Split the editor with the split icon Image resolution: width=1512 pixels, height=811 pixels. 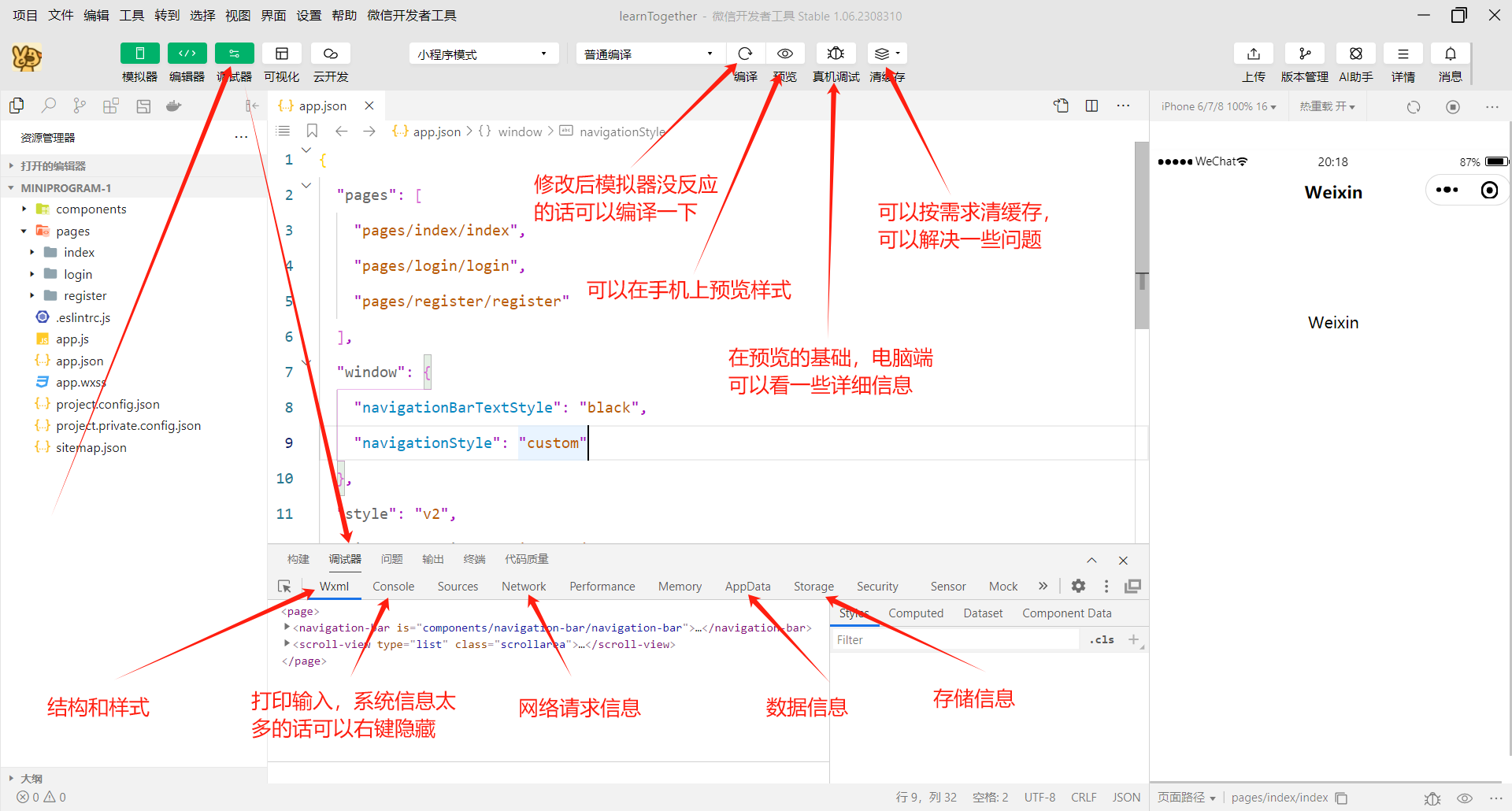[x=1091, y=106]
